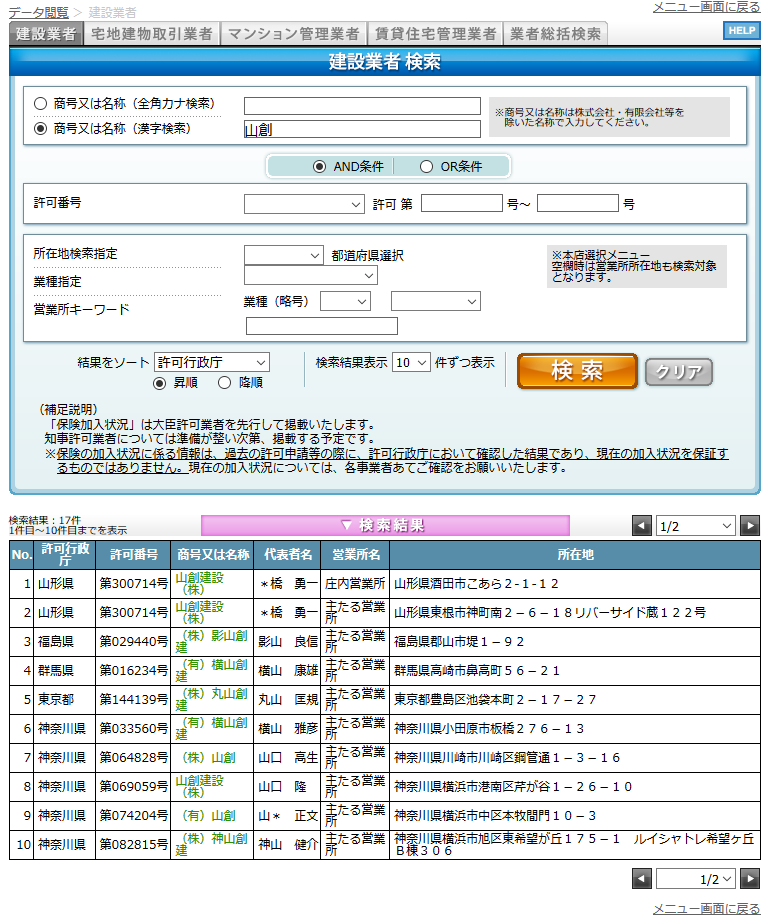
Task: Open the top page selector 1/2 dropdown
Action: click(696, 526)
